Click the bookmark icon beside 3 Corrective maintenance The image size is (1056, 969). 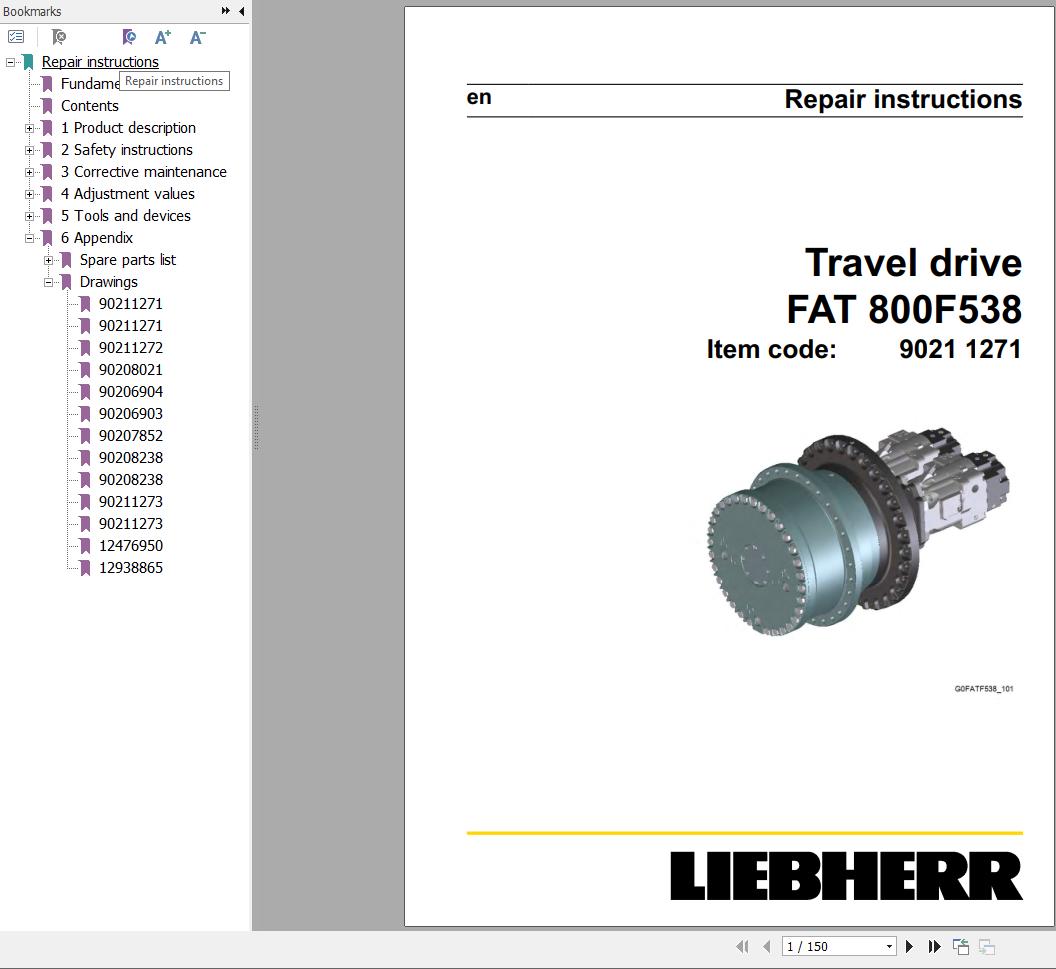tap(47, 172)
